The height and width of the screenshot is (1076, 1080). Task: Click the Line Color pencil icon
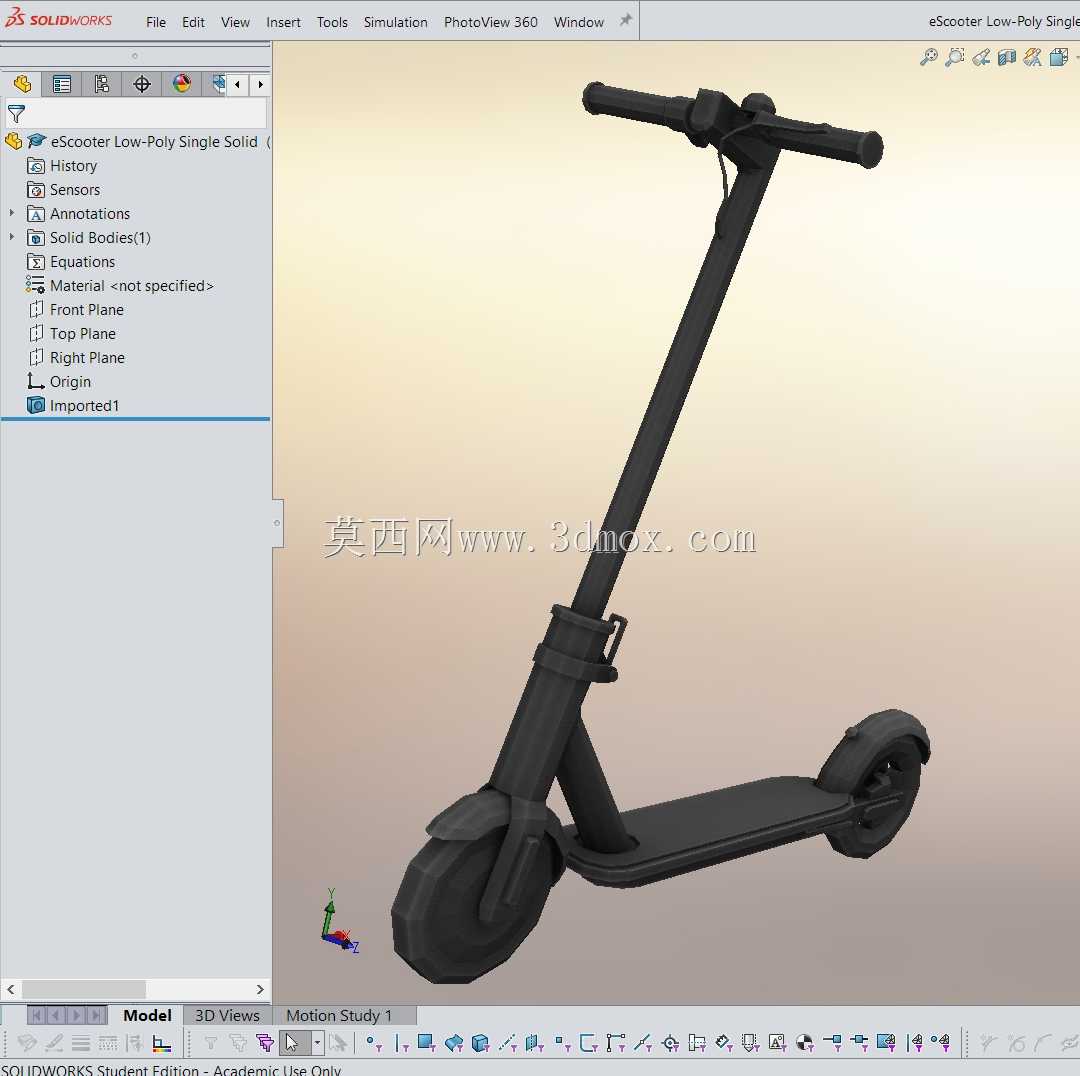click(x=54, y=1043)
